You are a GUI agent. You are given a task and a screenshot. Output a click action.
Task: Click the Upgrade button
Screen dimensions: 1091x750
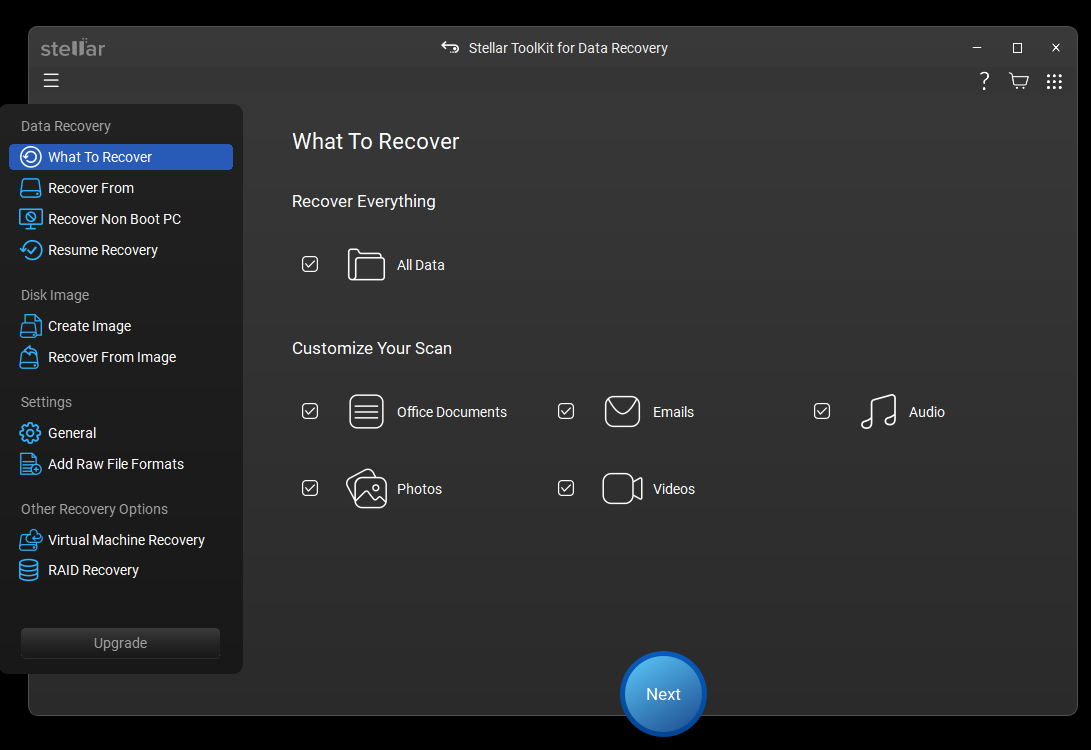(x=120, y=643)
